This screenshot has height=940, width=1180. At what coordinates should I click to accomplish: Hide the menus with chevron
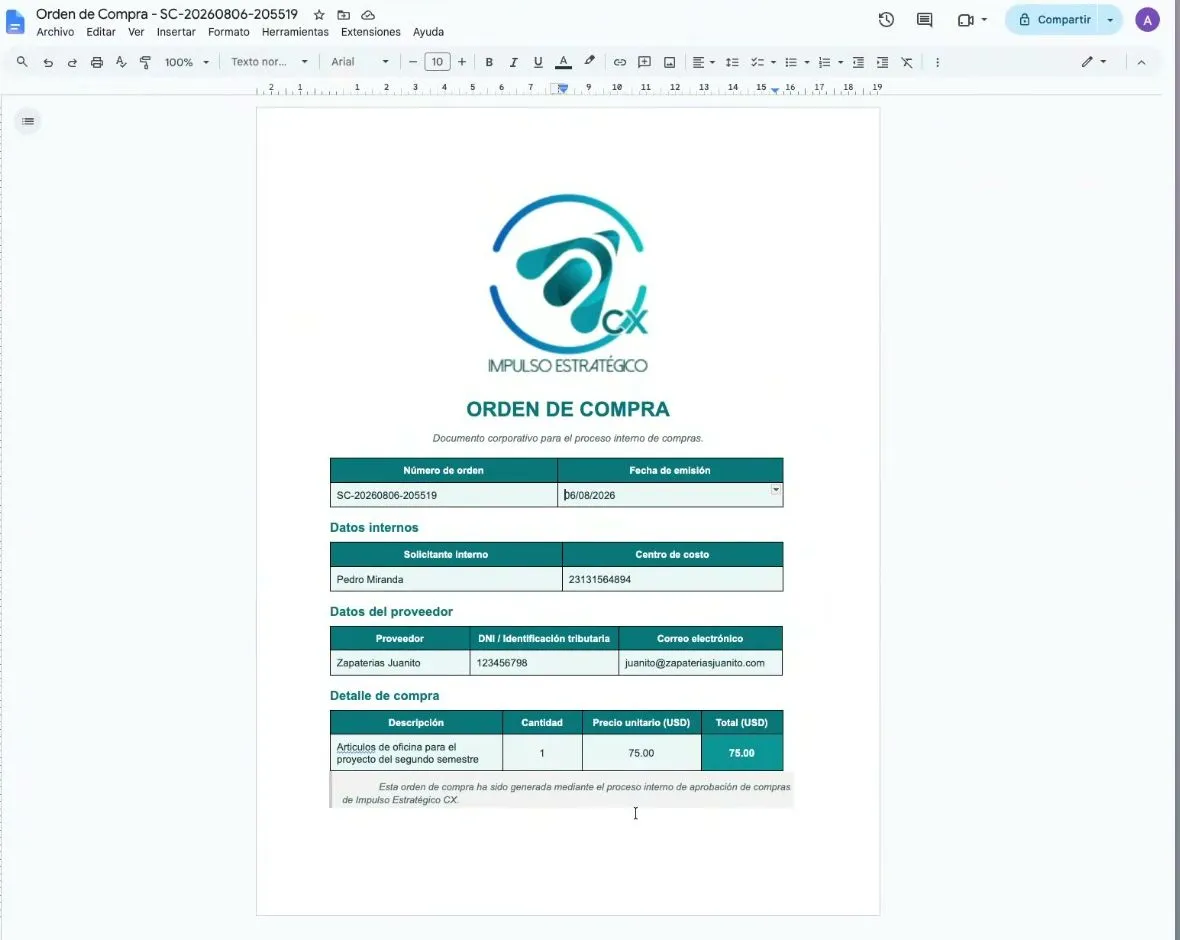click(1141, 62)
